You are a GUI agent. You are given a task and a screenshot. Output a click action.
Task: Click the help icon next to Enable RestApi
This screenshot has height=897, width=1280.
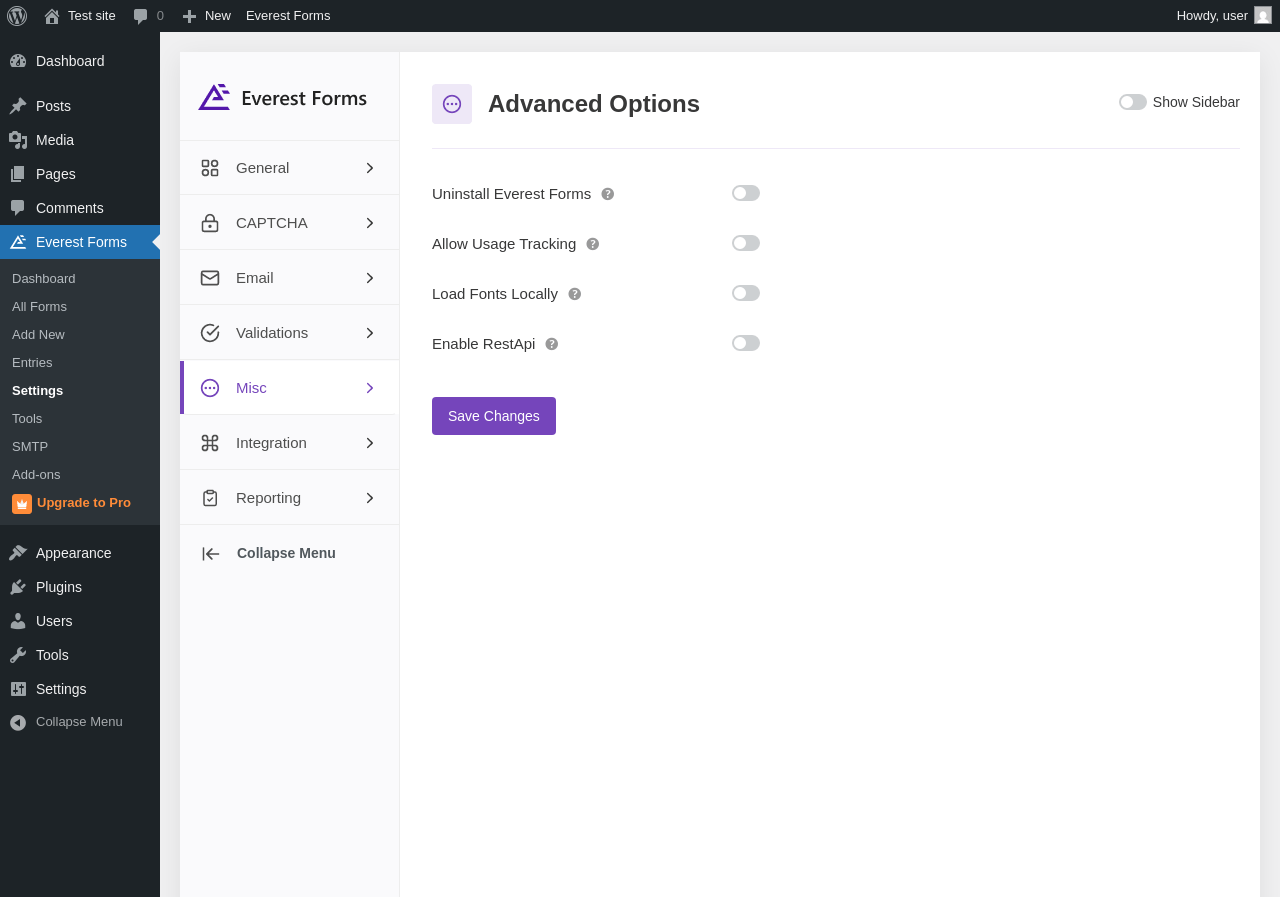tap(552, 344)
